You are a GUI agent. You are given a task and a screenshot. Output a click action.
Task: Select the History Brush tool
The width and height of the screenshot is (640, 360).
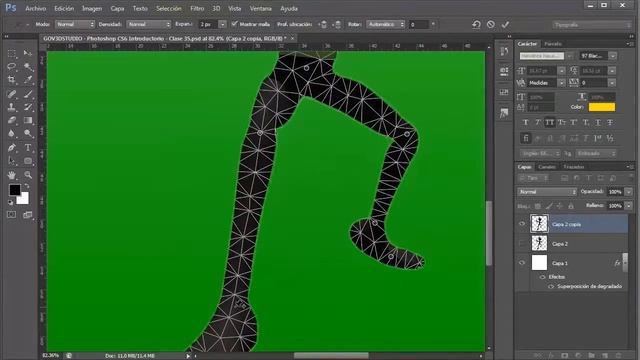point(28,107)
